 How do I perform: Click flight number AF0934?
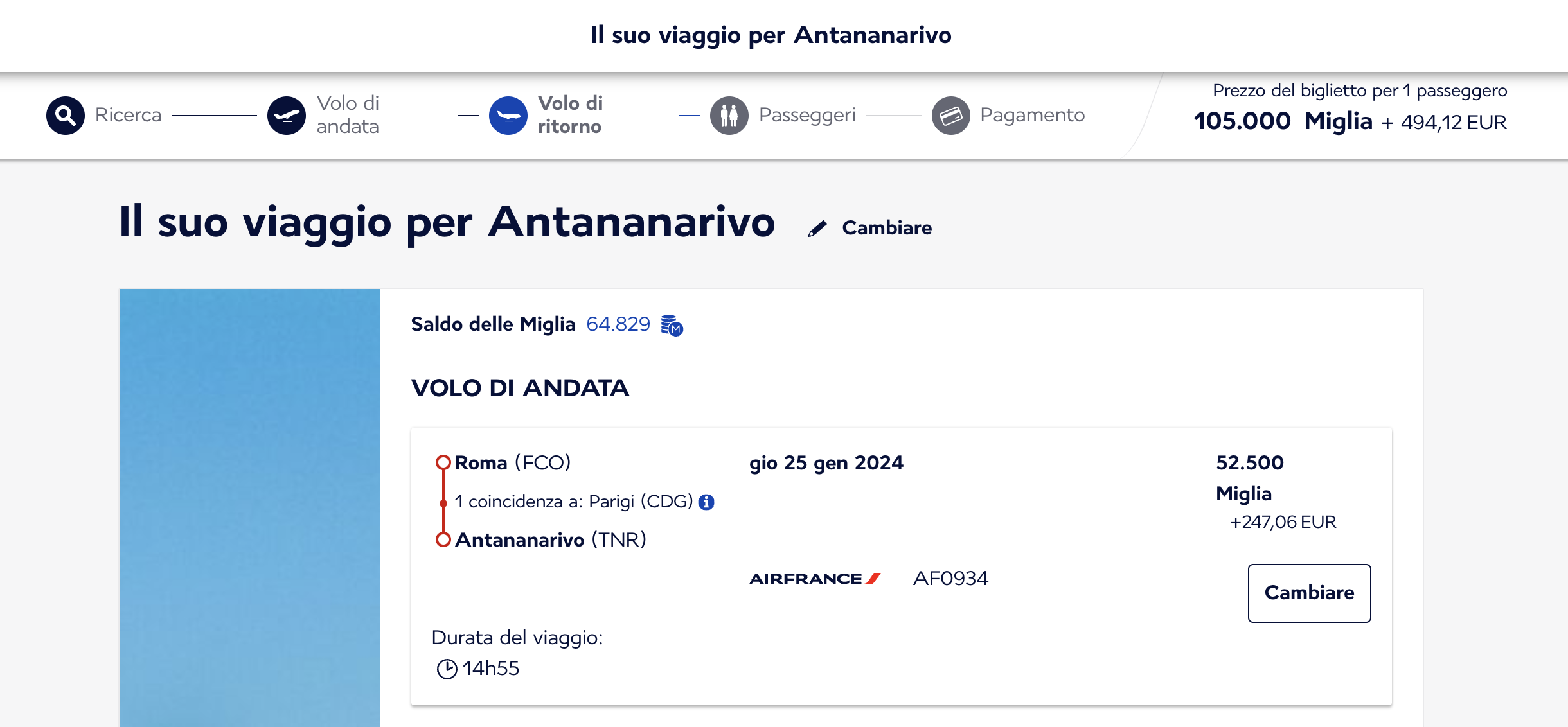pos(951,579)
